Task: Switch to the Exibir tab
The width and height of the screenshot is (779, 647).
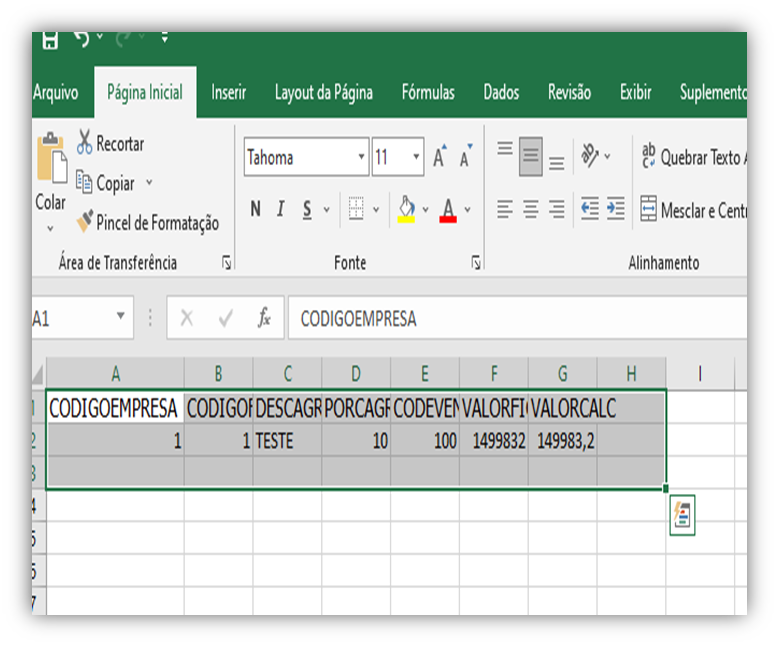Action: [635, 92]
